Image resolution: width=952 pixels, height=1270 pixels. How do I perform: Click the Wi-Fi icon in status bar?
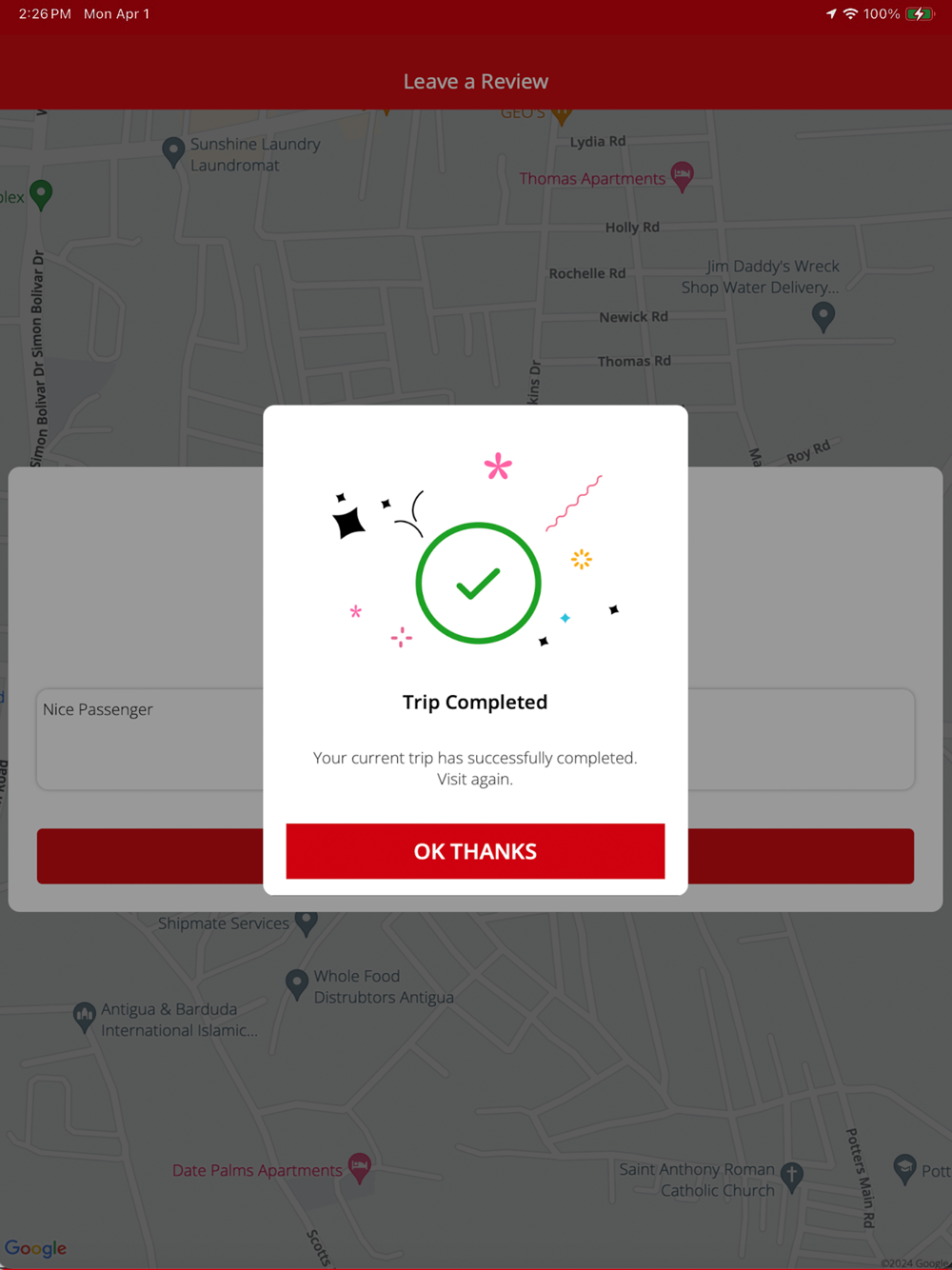[x=850, y=13]
